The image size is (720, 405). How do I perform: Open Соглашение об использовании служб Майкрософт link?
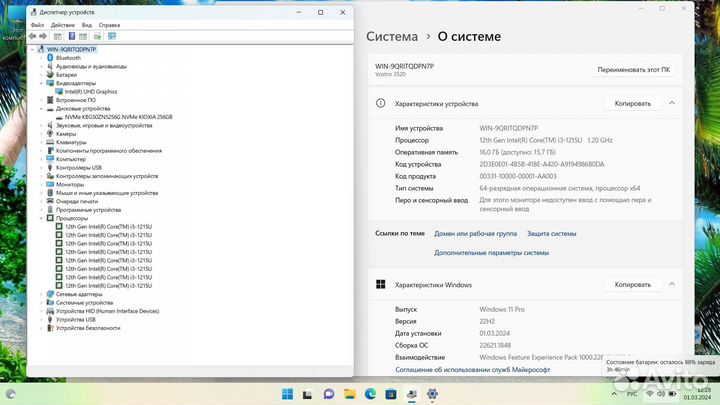472,370
